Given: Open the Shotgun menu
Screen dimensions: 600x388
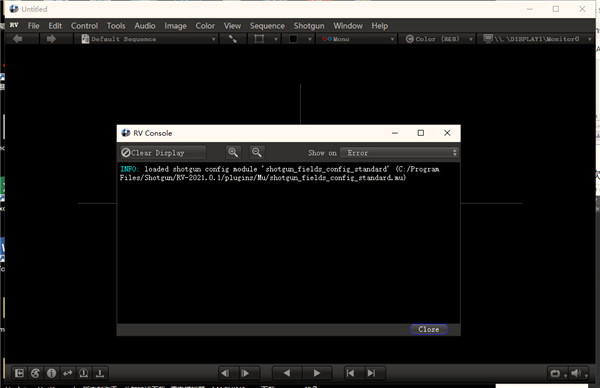Looking at the screenshot, I should point(309,26).
